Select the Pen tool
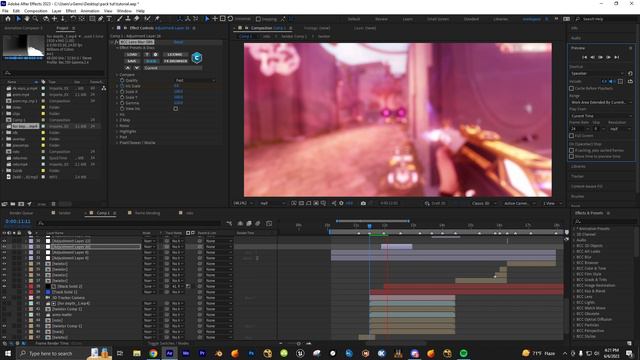 (x=101, y=19)
